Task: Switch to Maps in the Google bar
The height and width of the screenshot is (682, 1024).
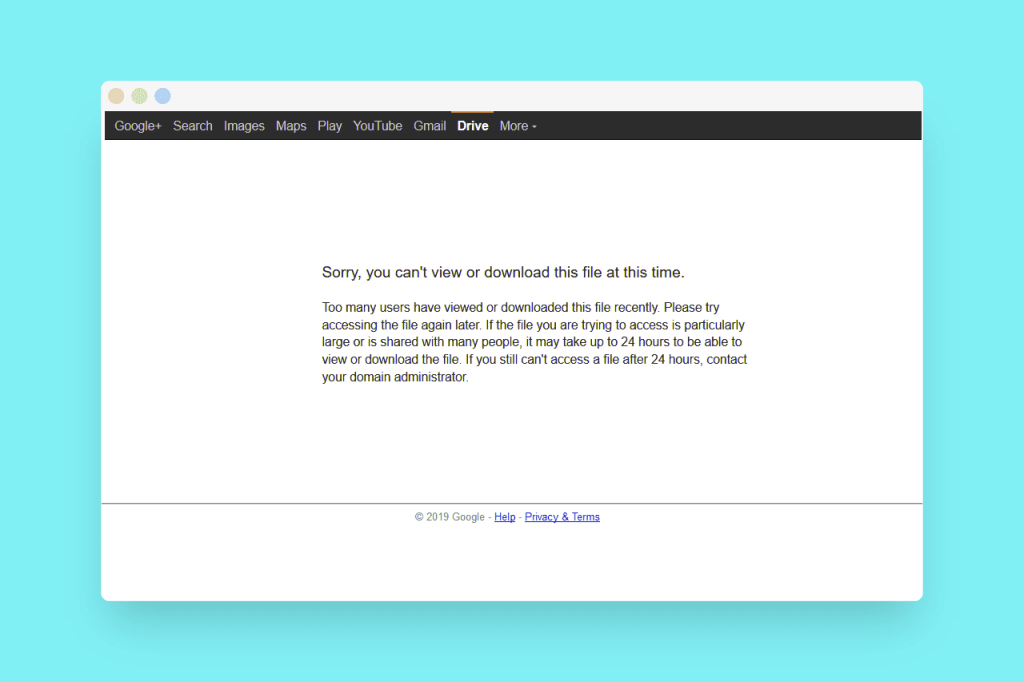Action: pyautogui.click(x=291, y=126)
